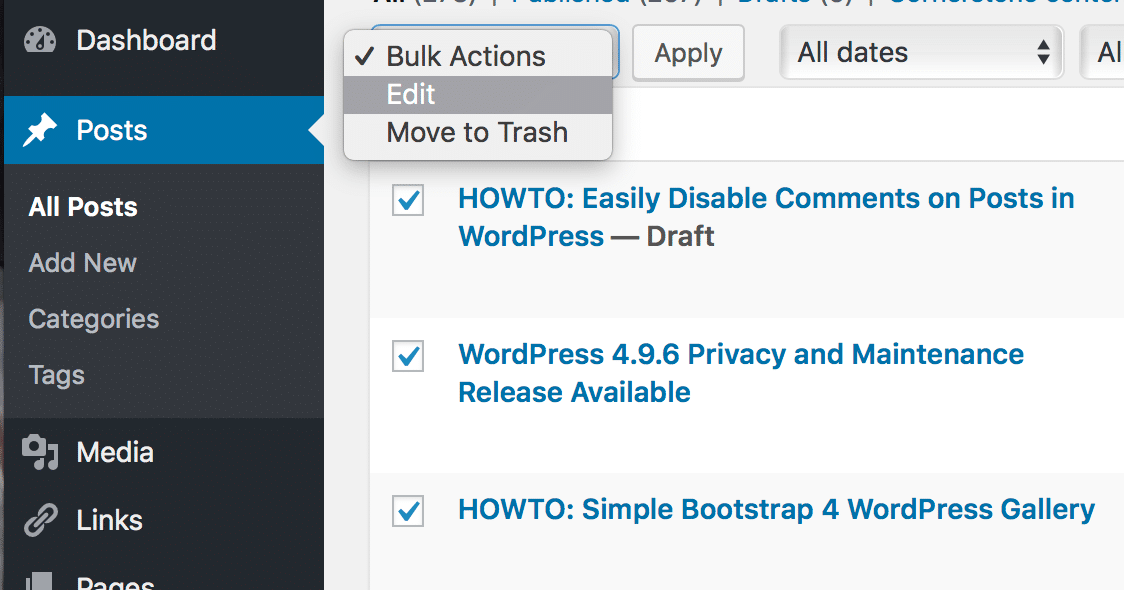Click the Dashboard gauge icon
Image resolution: width=1124 pixels, height=590 pixels.
39,40
